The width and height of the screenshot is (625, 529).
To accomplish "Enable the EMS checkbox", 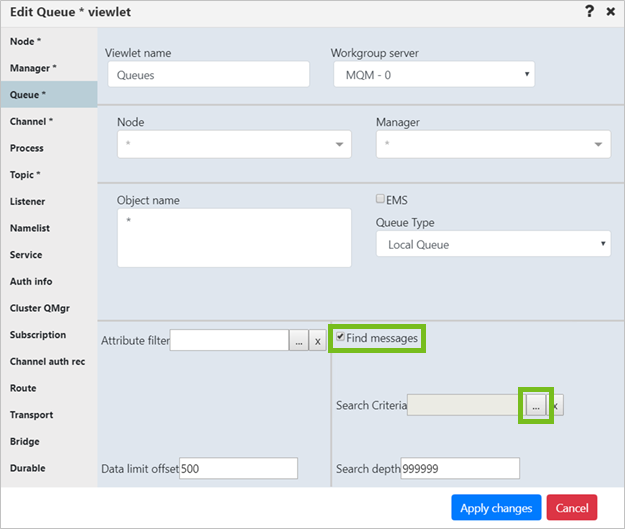I will (x=380, y=199).
